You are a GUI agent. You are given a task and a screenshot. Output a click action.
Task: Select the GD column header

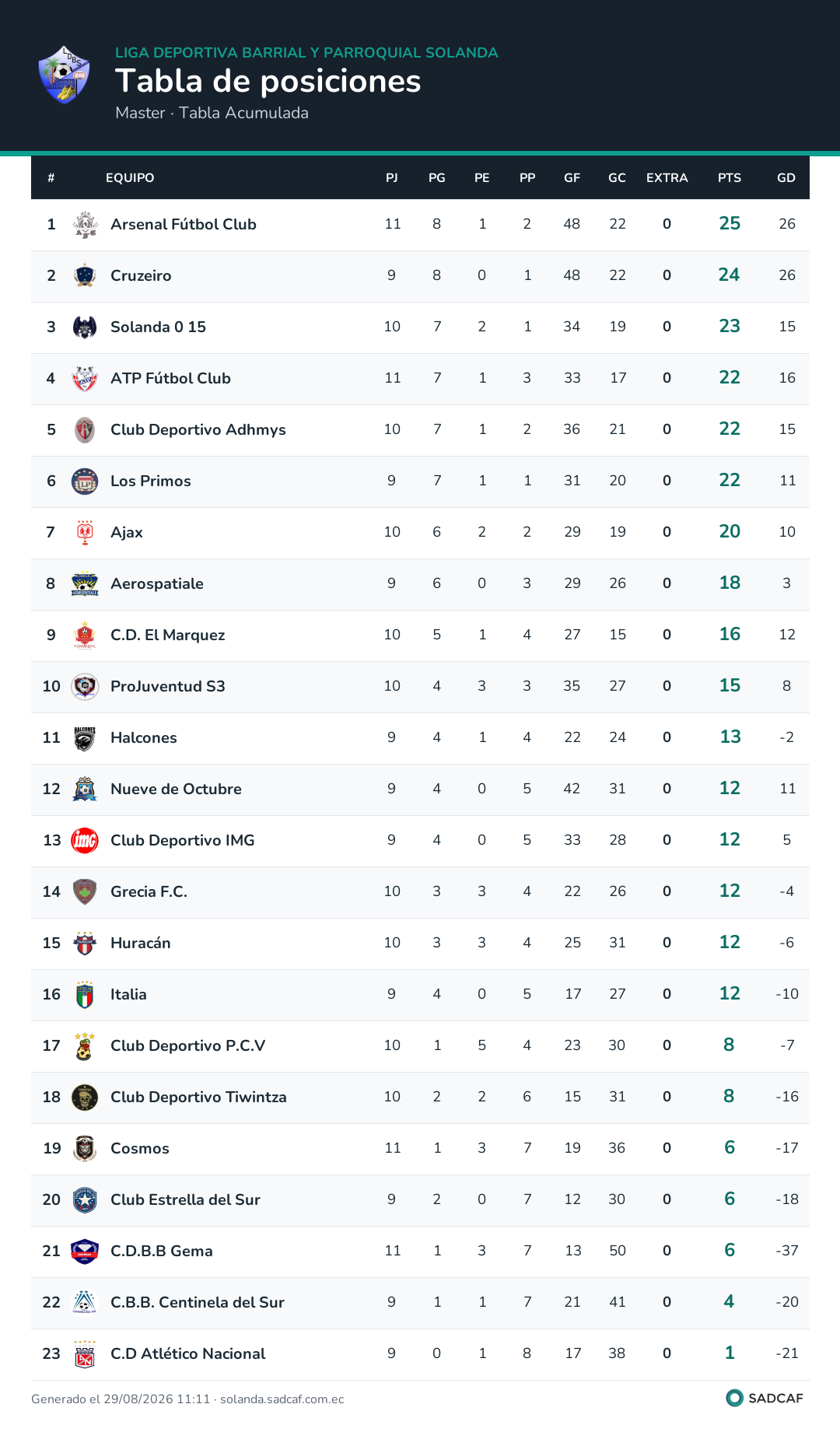pyautogui.click(x=786, y=178)
